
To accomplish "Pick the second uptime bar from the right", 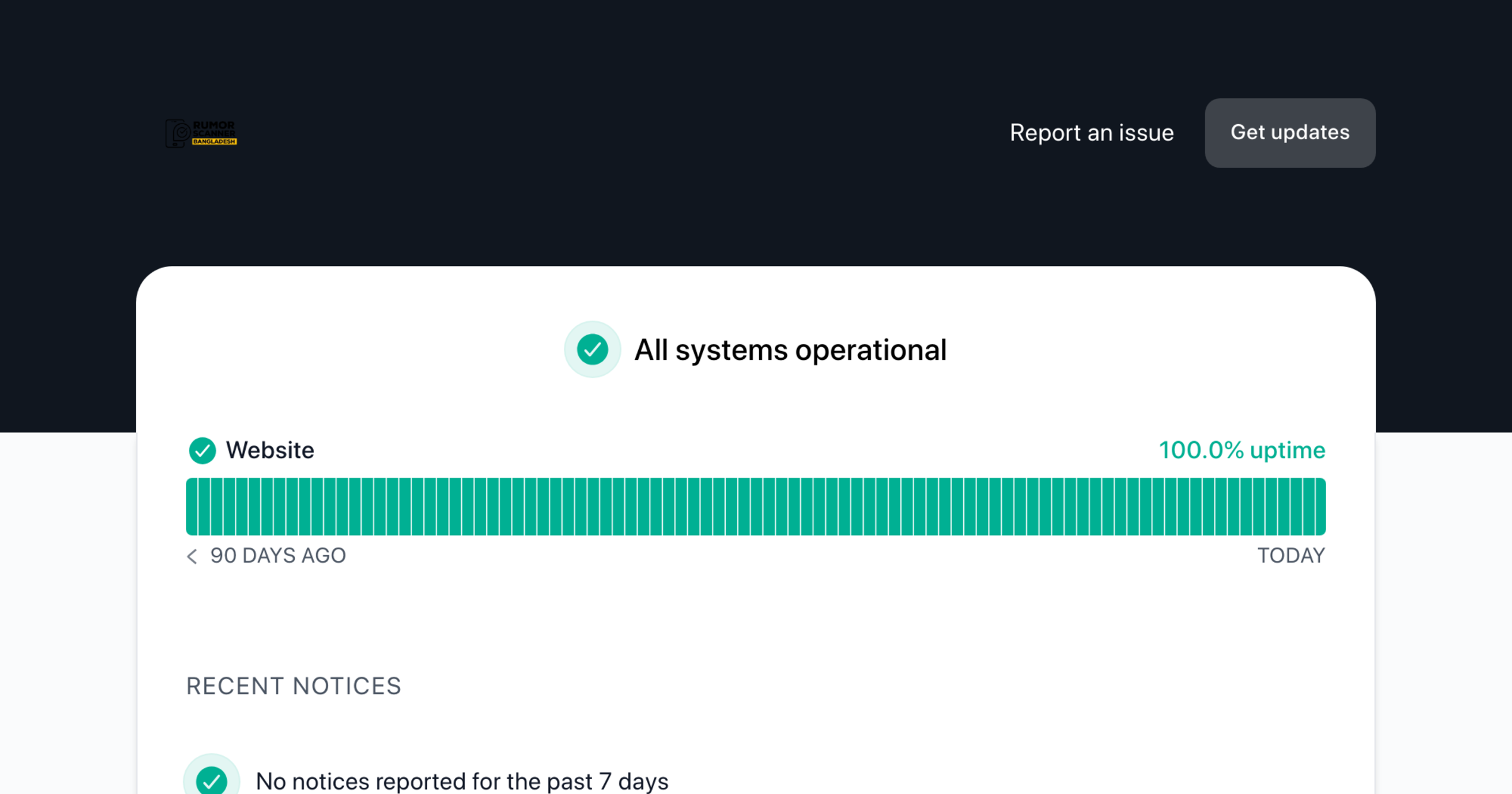I will [x=1308, y=507].
